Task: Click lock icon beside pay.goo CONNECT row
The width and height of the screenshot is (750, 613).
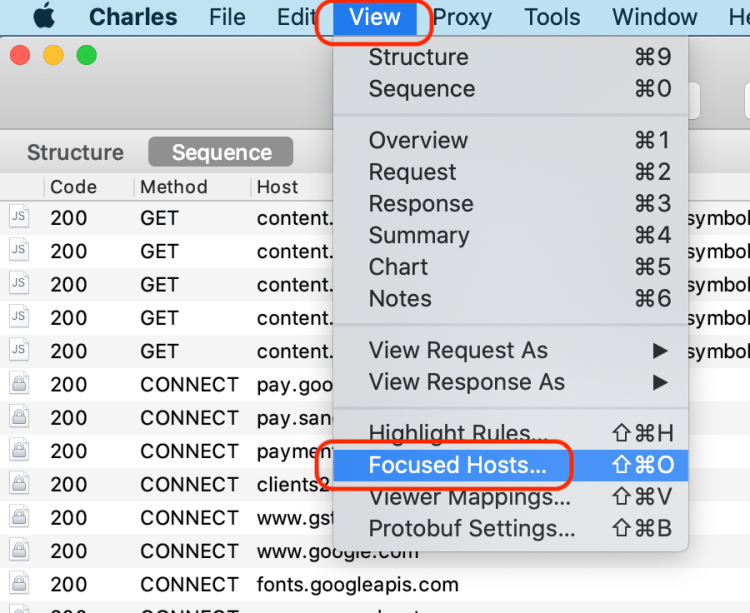Action: [x=19, y=384]
